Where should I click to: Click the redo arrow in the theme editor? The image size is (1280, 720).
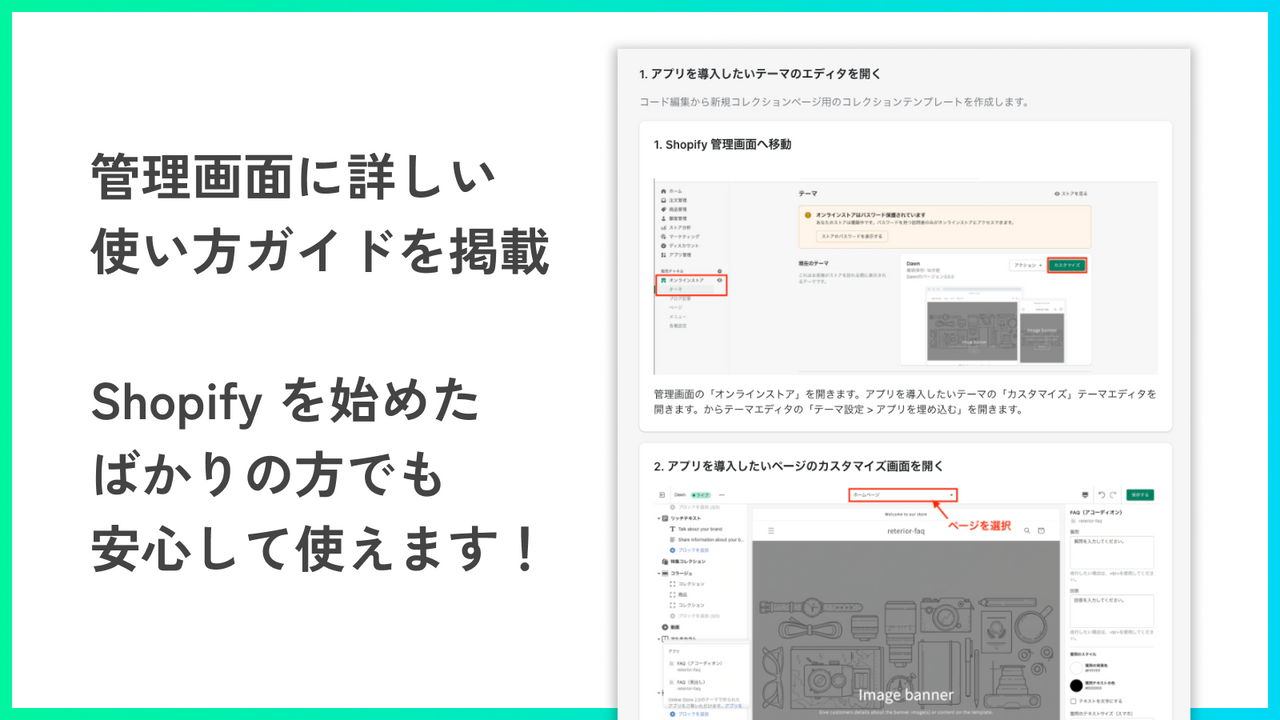pos(1112,494)
